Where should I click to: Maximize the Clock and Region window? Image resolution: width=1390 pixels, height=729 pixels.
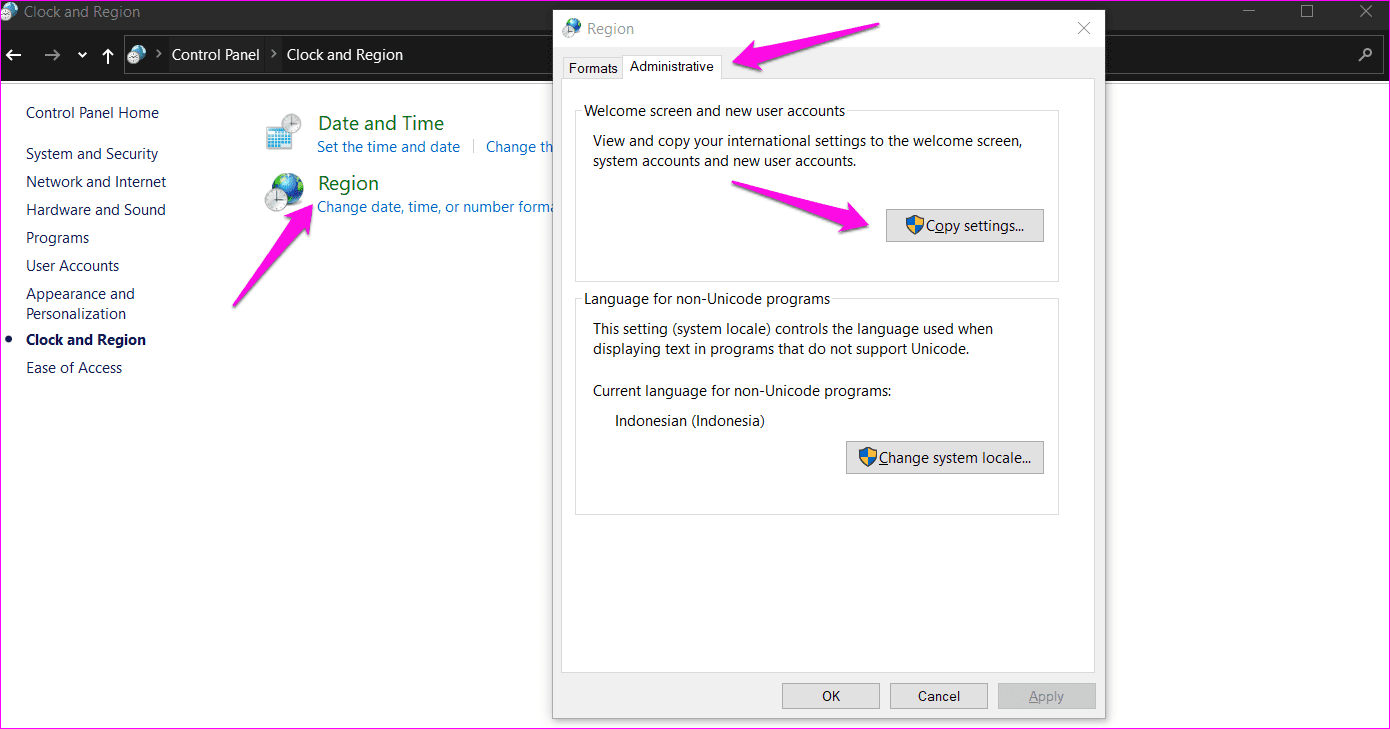pyautogui.click(x=1306, y=12)
